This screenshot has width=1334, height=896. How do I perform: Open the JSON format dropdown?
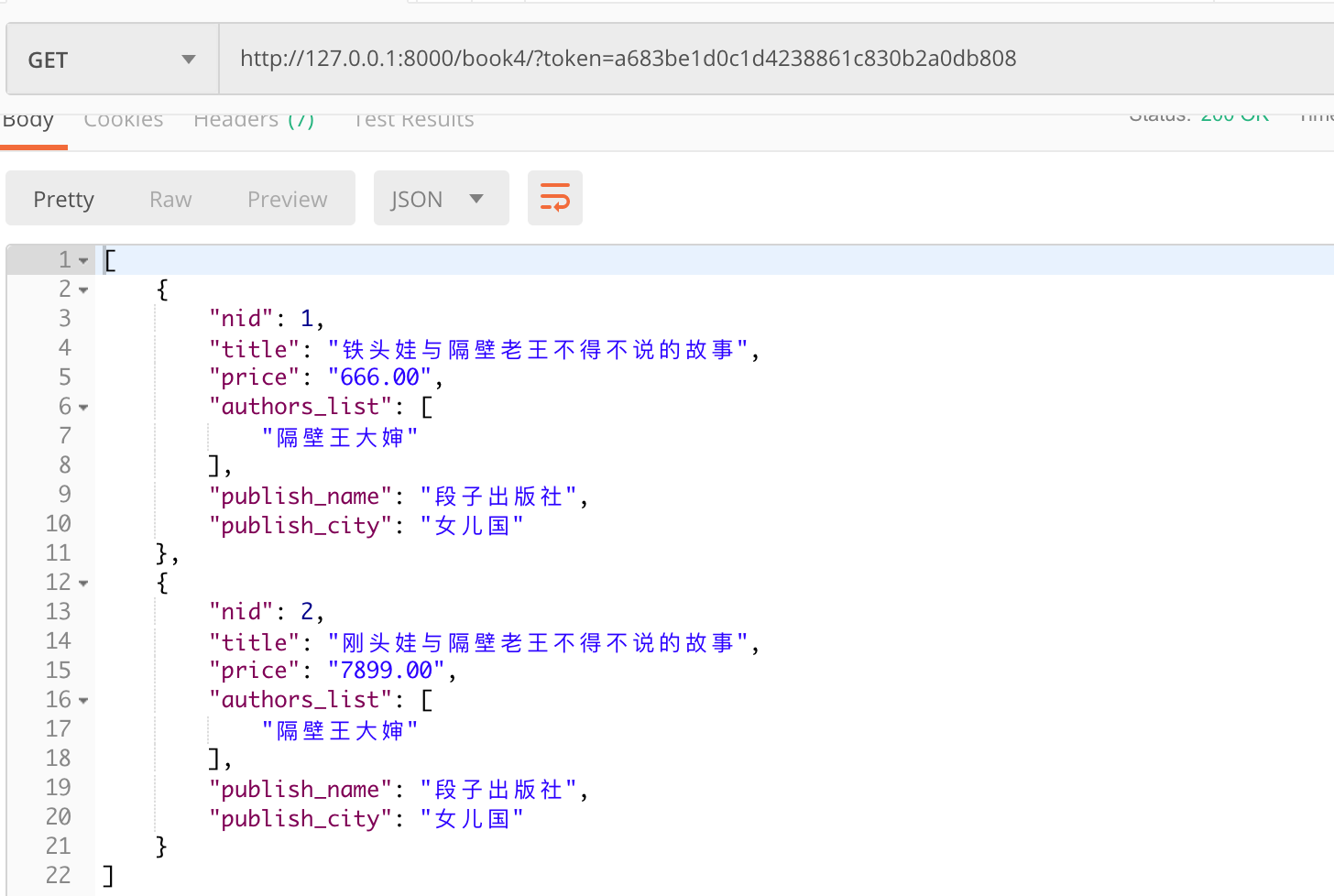(441, 199)
